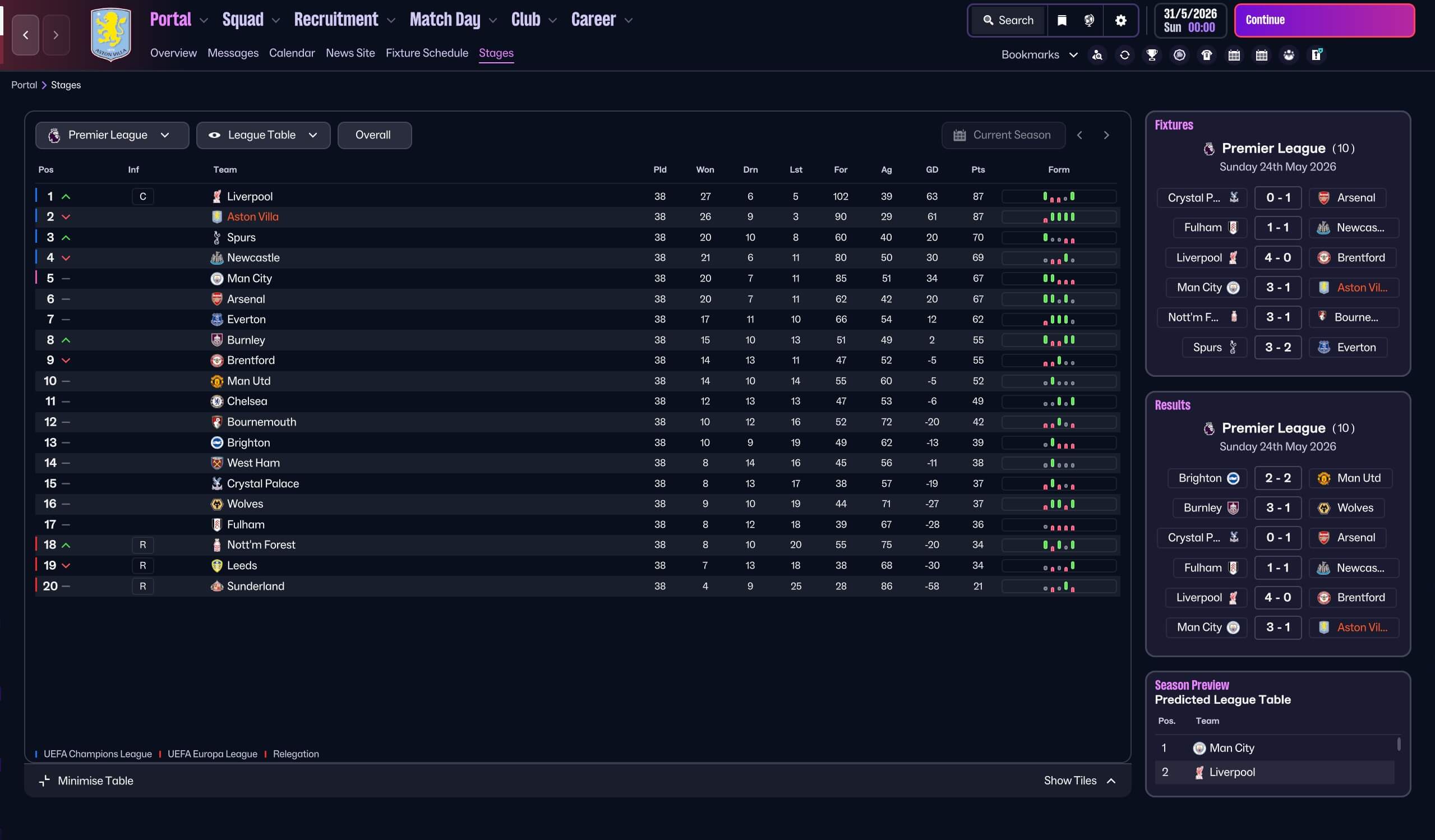
Task: Switch to the Fixture Schedule tab
Action: click(x=427, y=53)
